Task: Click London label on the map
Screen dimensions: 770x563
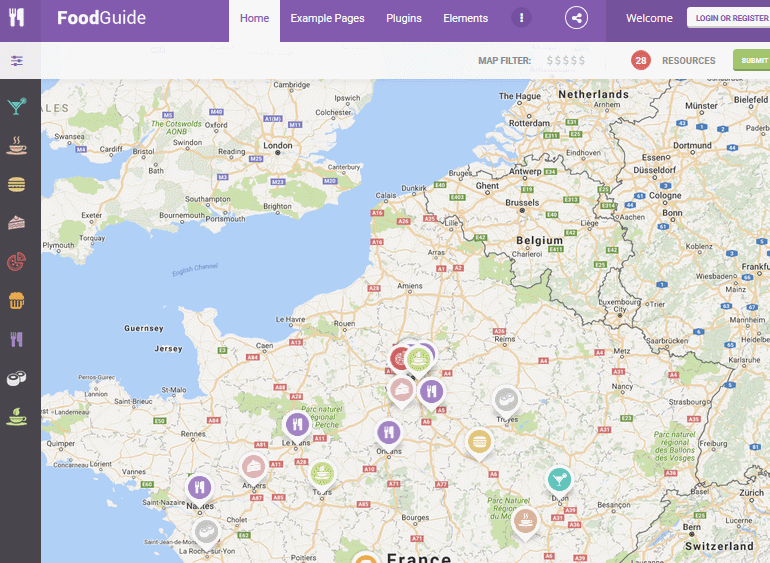Action: 277,145
